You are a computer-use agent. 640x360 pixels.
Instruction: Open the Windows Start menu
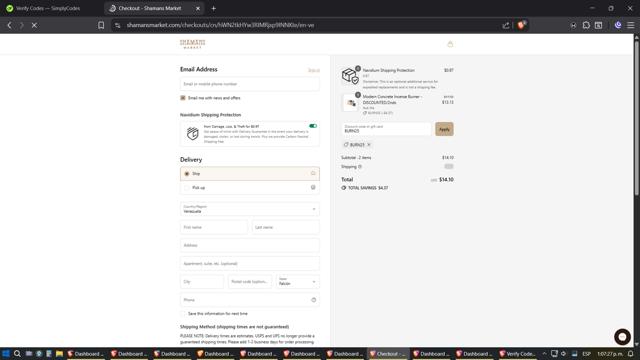[x=6, y=353]
